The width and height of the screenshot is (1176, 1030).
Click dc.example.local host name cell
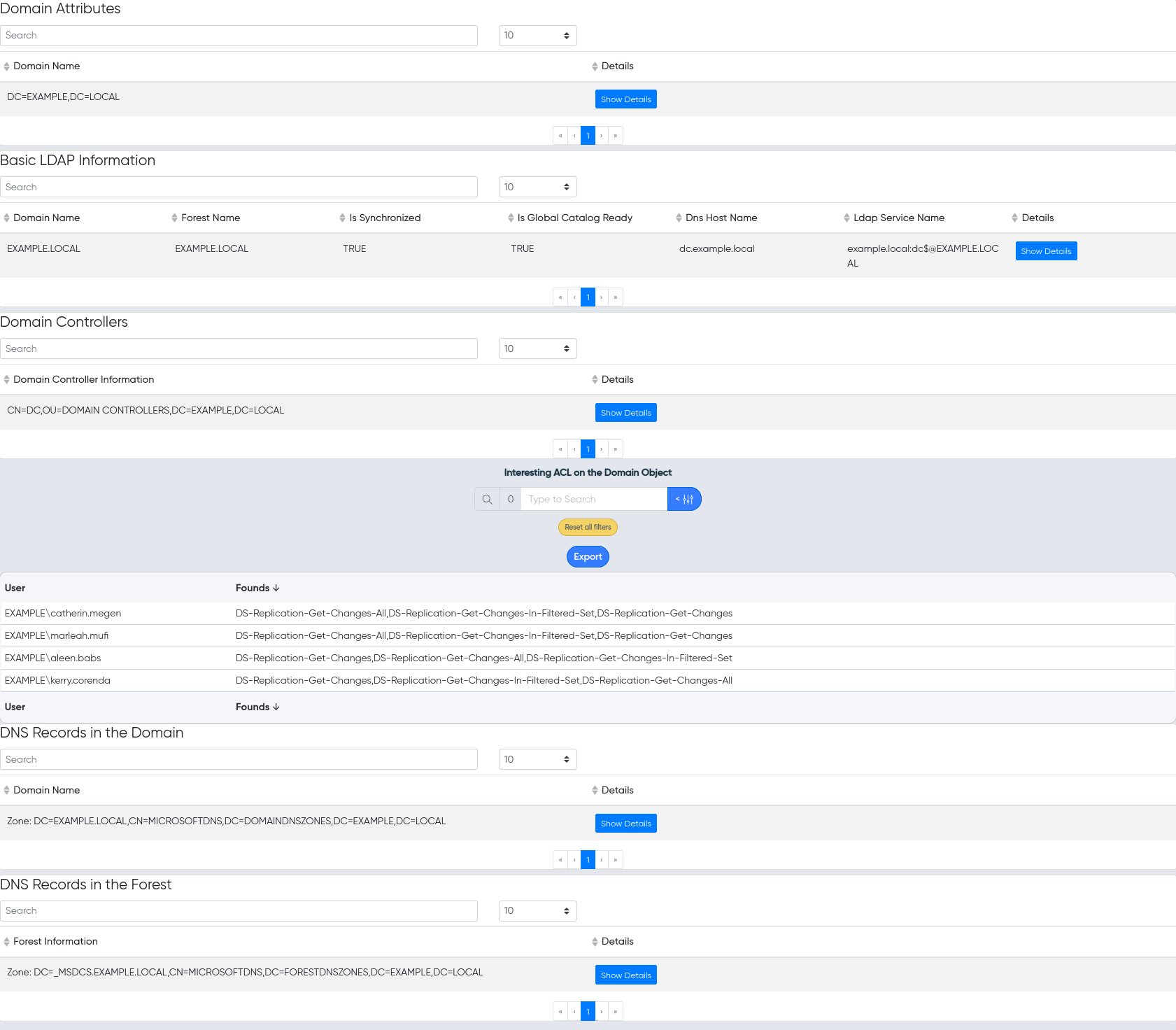716,249
